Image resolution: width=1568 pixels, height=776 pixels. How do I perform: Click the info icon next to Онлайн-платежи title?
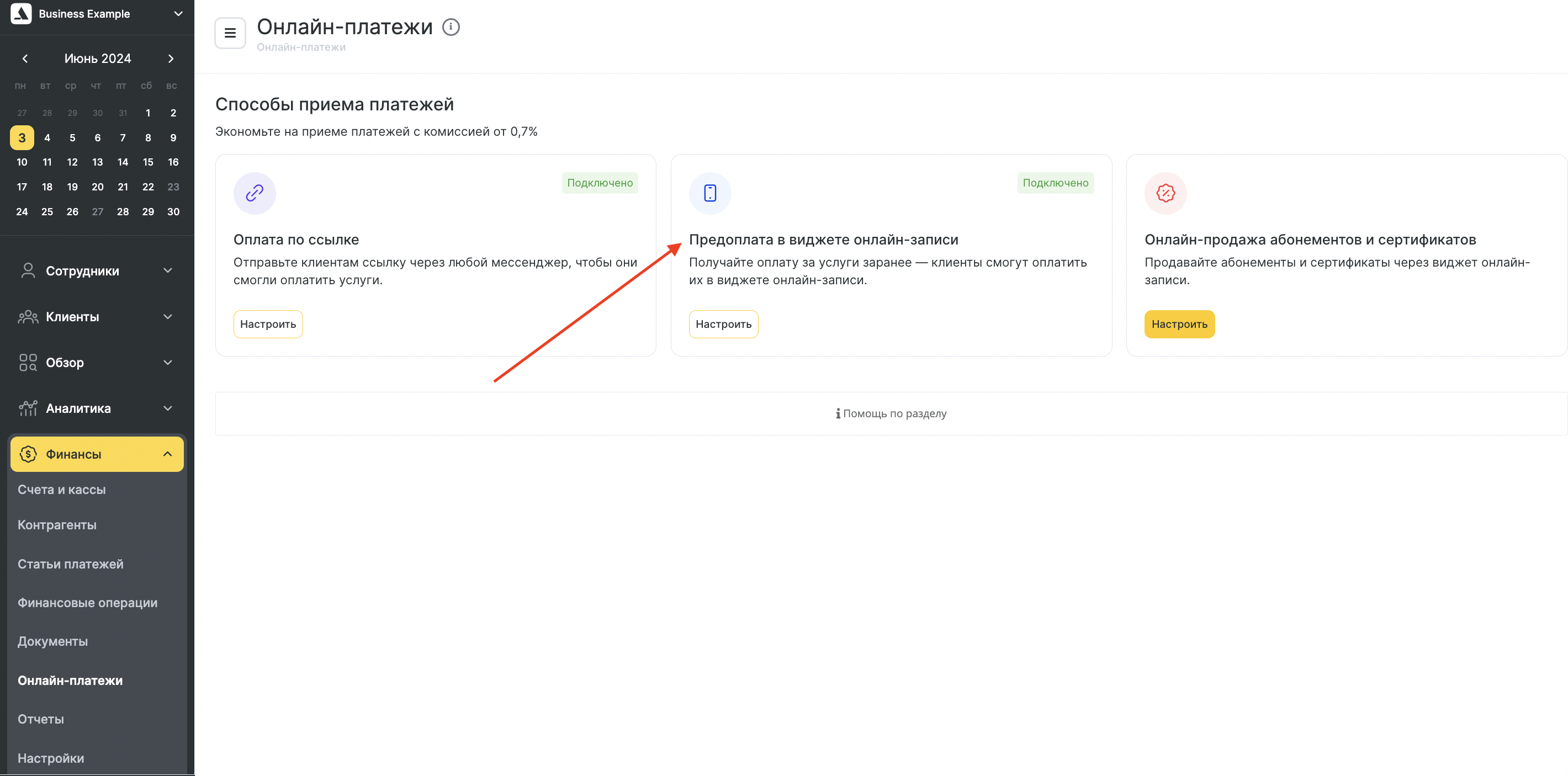coord(451,27)
